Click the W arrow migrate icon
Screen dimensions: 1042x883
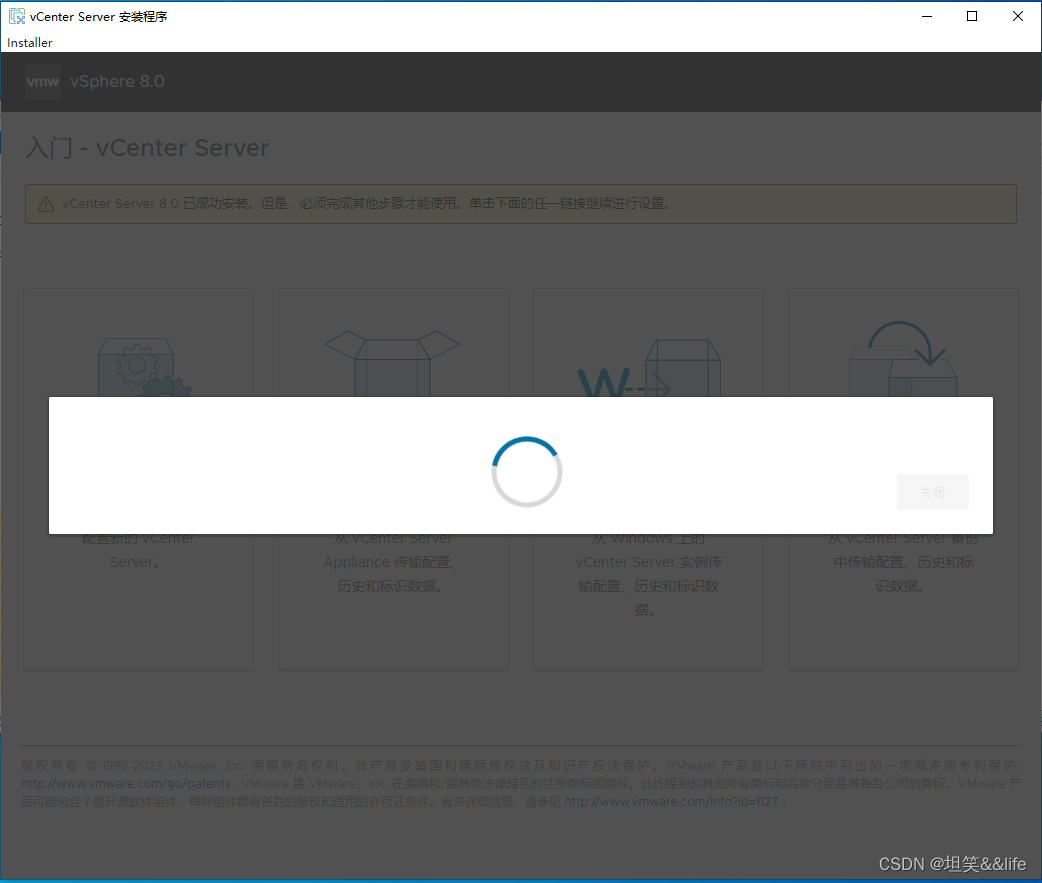pos(649,368)
